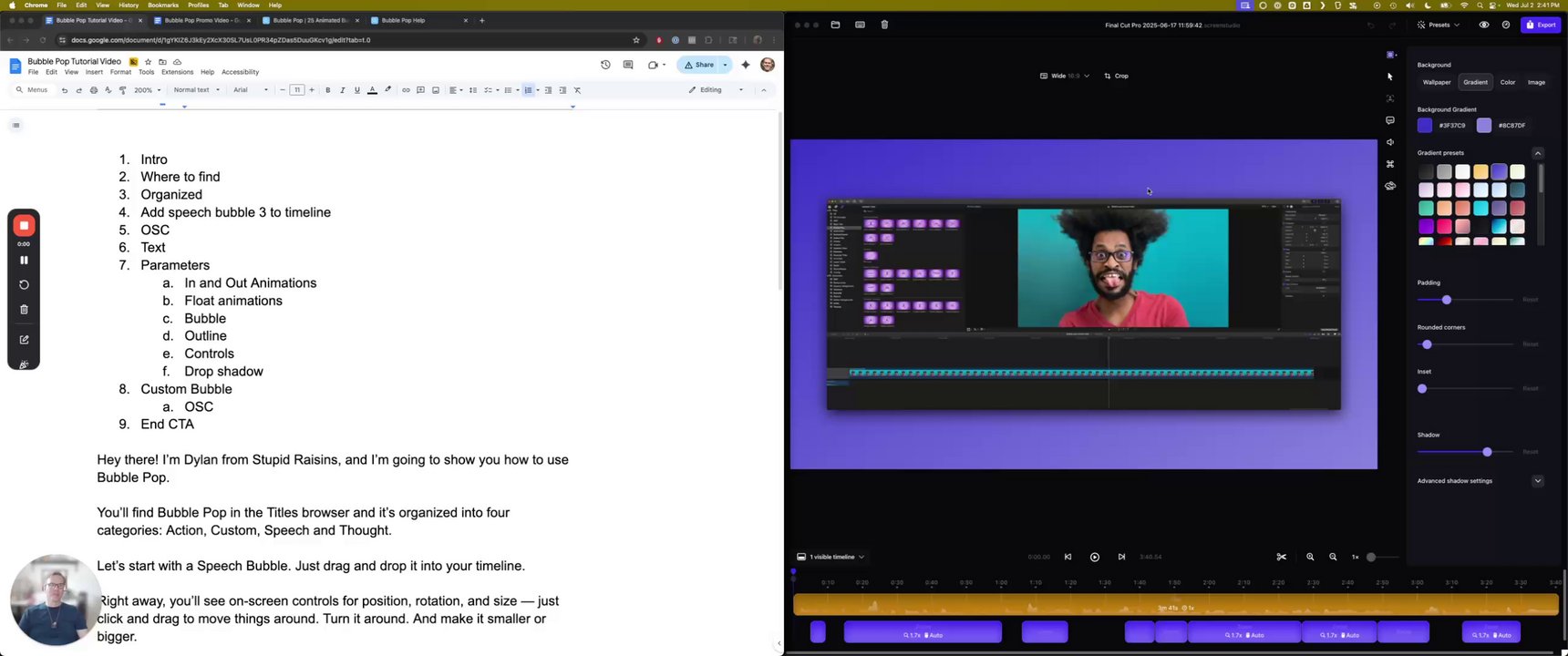Expand Advanced shadow settings

pos(1538,481)
